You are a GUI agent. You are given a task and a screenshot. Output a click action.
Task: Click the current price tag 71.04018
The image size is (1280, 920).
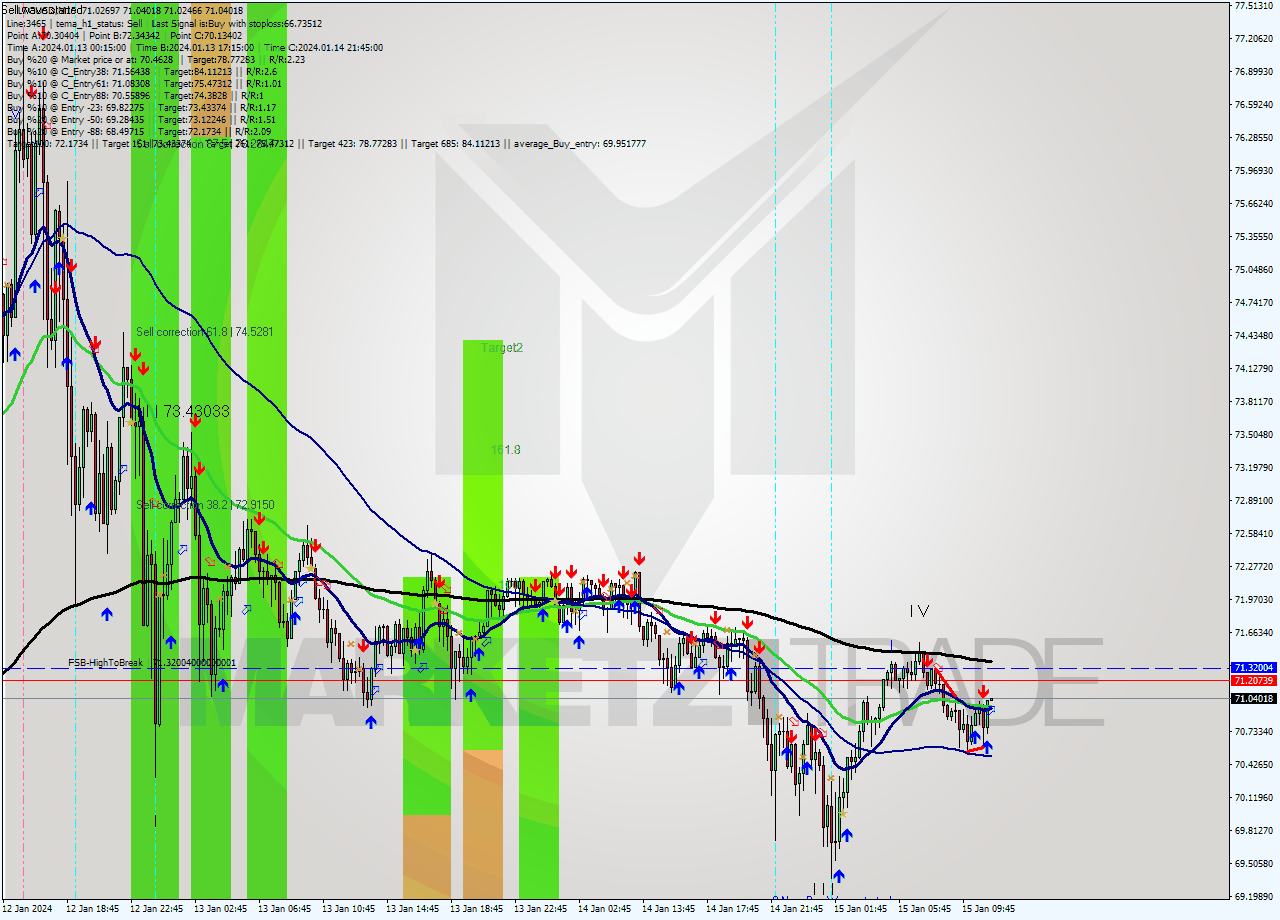coord(1253,698)
